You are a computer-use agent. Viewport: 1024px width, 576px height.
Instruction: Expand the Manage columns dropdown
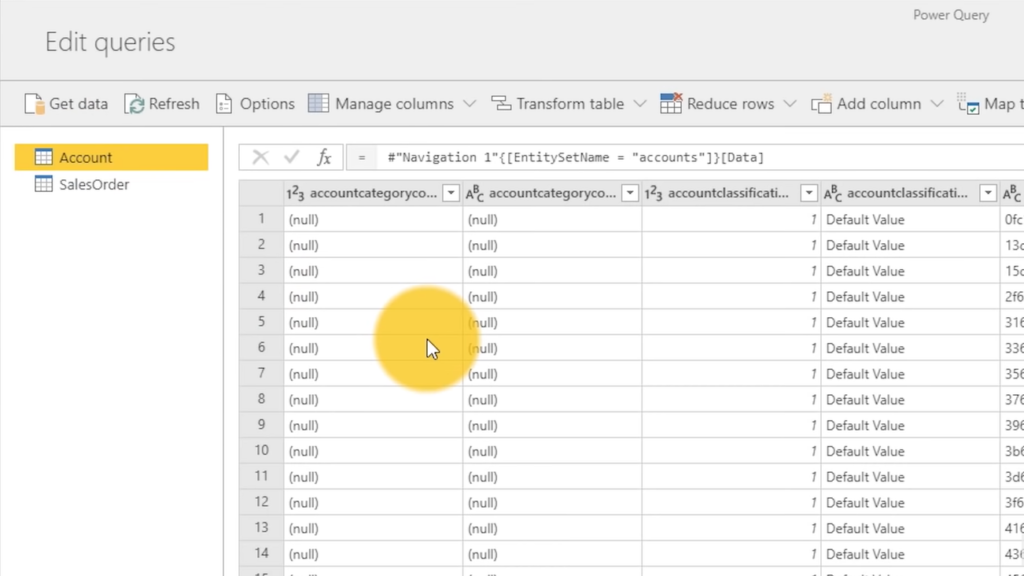click(x=470, y=103)
